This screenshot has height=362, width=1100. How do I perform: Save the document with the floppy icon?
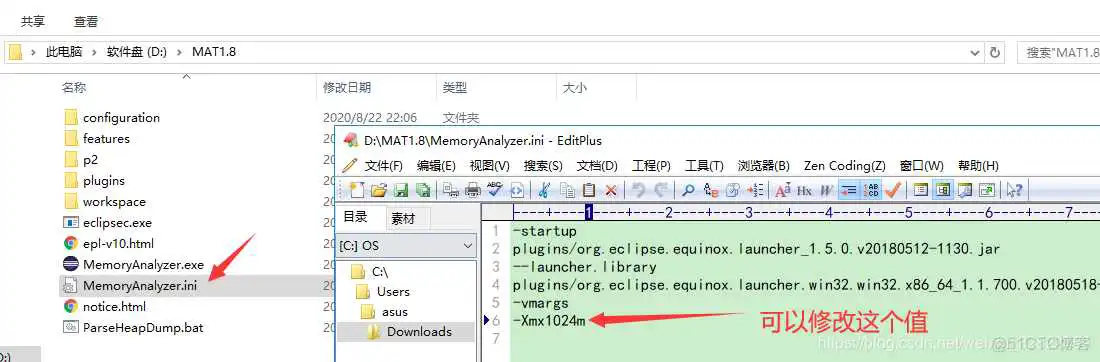[401, 189]
